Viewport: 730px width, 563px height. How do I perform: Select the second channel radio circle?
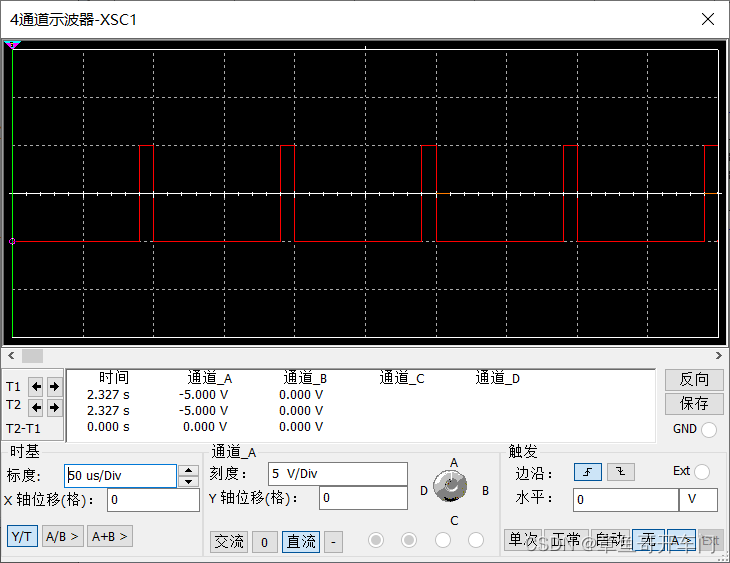(409, 540)
